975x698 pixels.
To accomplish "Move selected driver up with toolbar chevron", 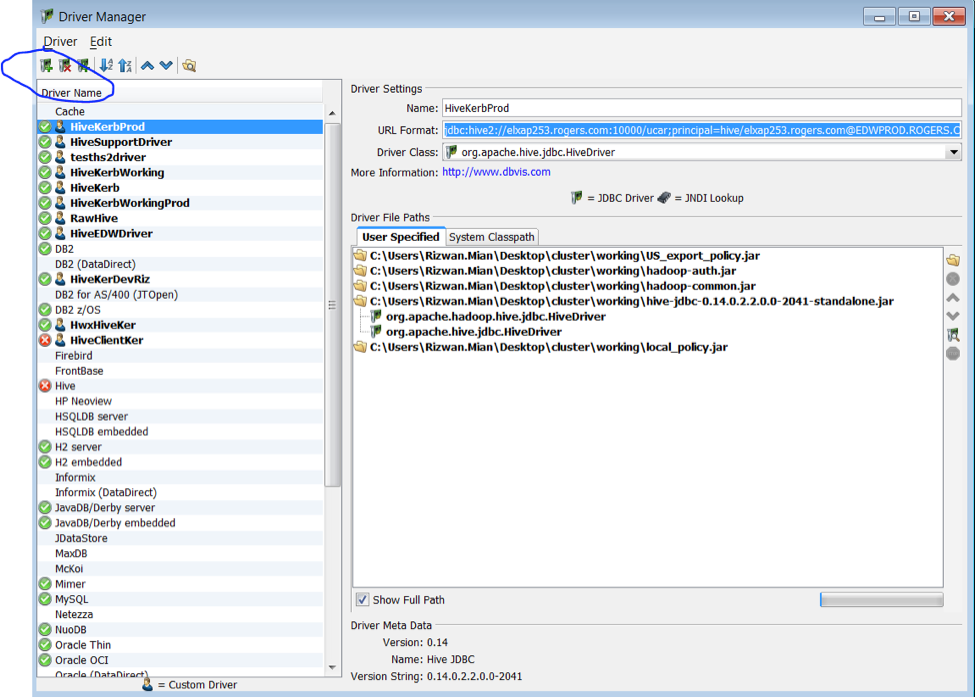I will click(147, 65).
